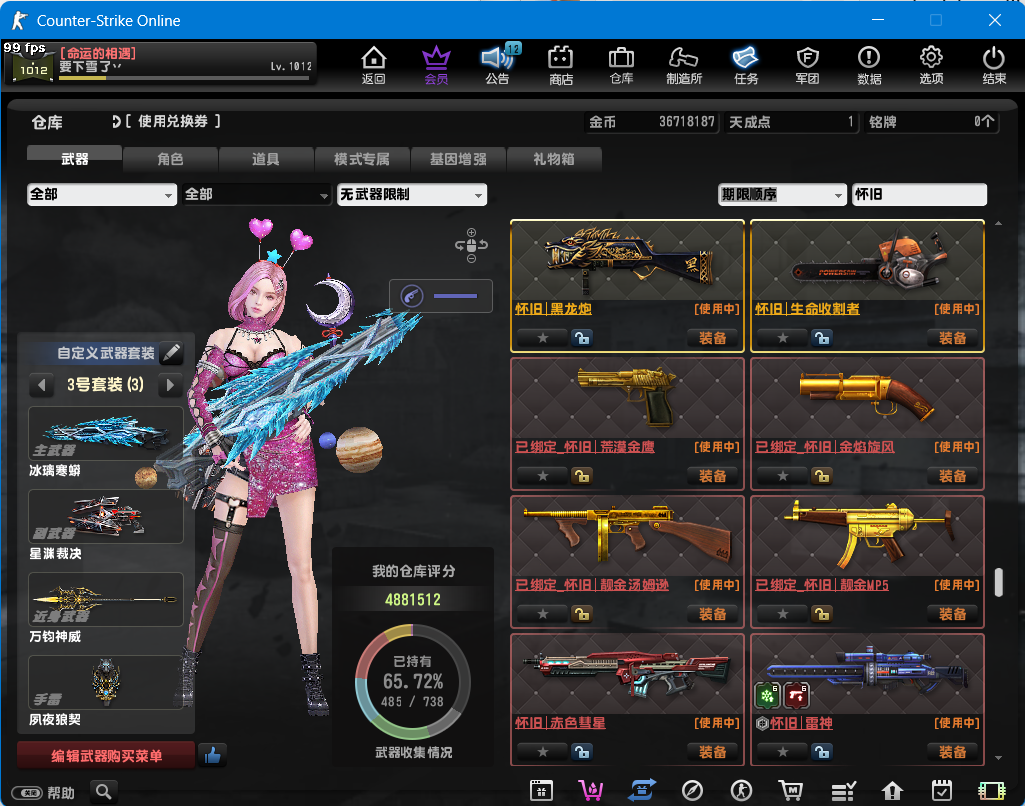
Task: Edit custom weapon set with pencil icon
Action: click(x=171, y=353)
